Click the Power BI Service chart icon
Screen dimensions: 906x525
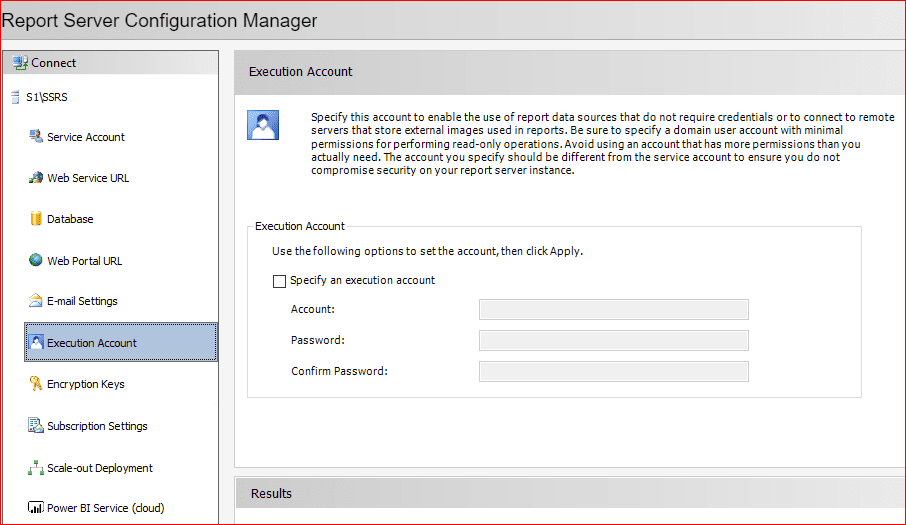click(x=36, y=508)
